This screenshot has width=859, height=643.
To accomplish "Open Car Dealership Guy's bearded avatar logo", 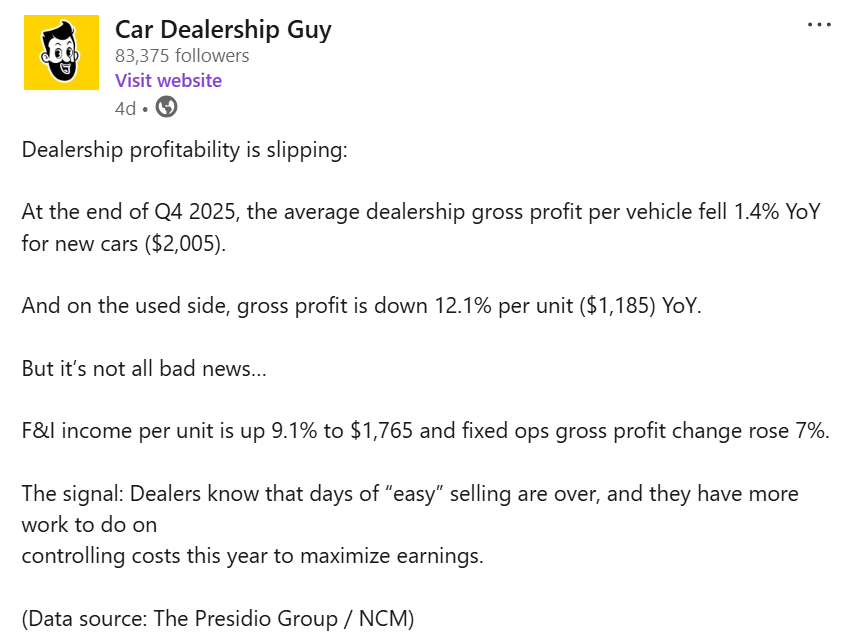I will [61, 53].
